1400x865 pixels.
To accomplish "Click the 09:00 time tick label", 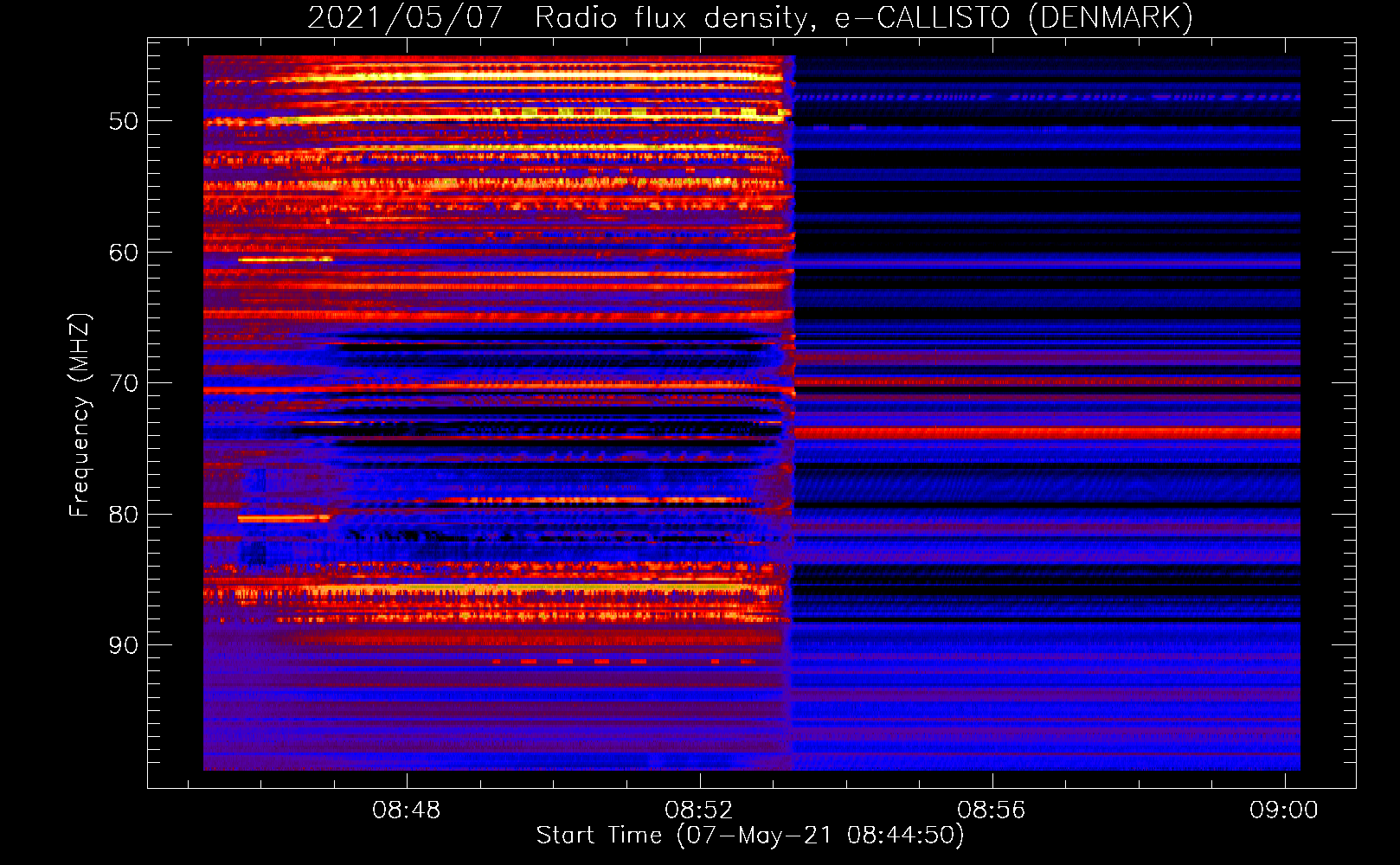I will click(1283, 810).
